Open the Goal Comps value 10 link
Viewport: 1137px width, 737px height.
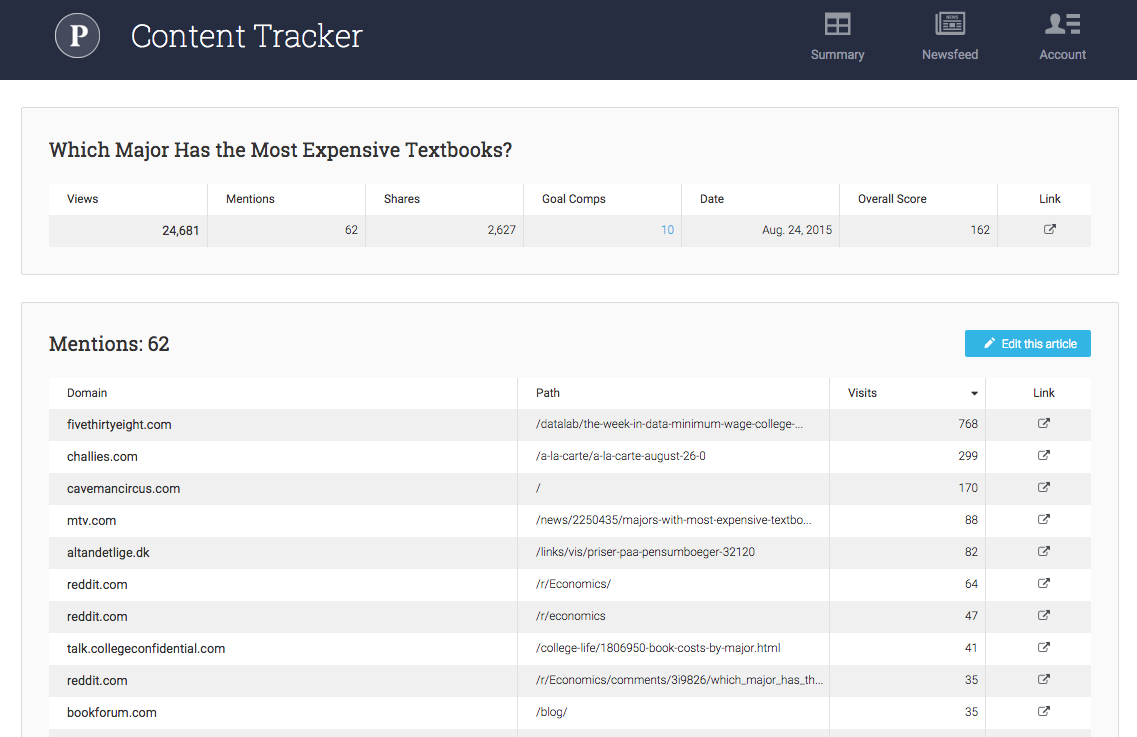pyautogui.click(x=667, y=229)
